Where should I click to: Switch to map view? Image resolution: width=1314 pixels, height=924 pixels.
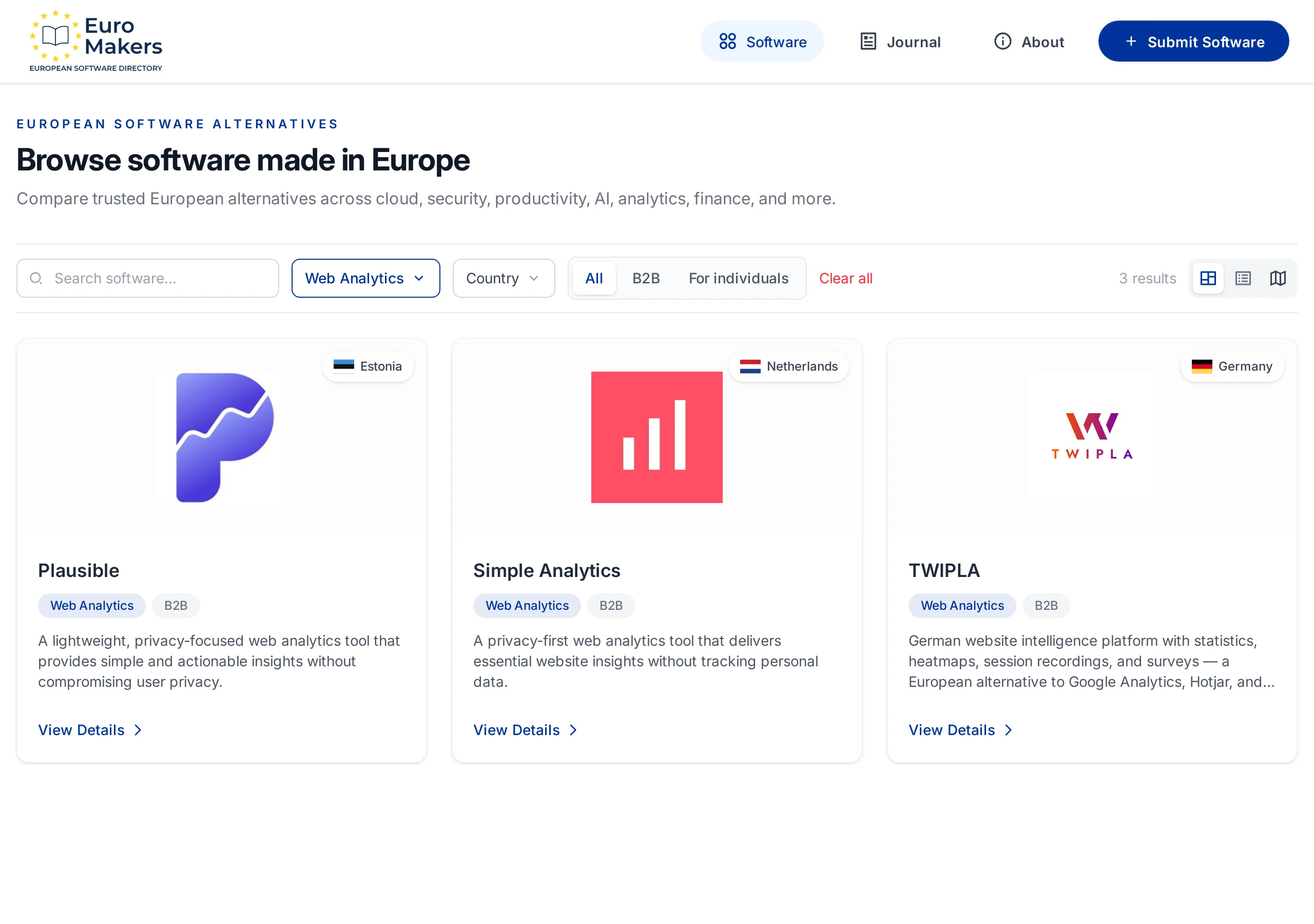pyautogui.click(x=1278, y=278)
